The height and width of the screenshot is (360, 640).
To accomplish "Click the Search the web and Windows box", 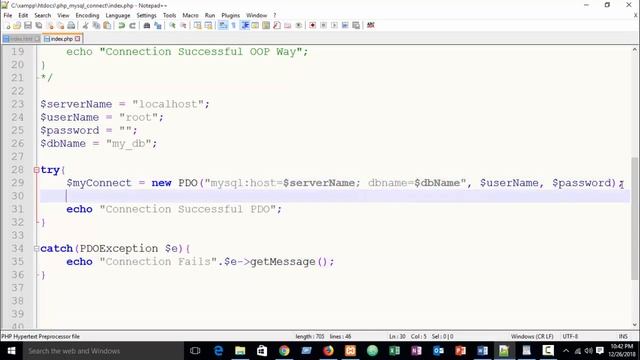I will 102,351.
